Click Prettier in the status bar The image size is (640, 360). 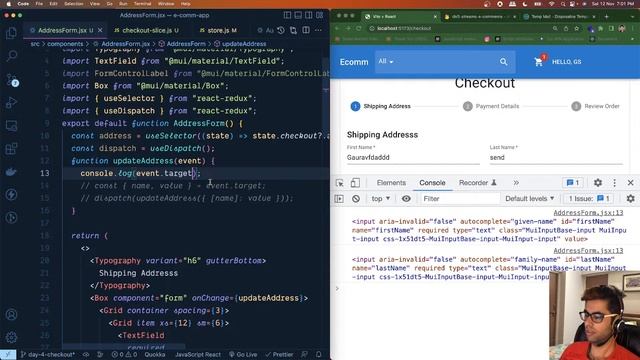[280, 355]
